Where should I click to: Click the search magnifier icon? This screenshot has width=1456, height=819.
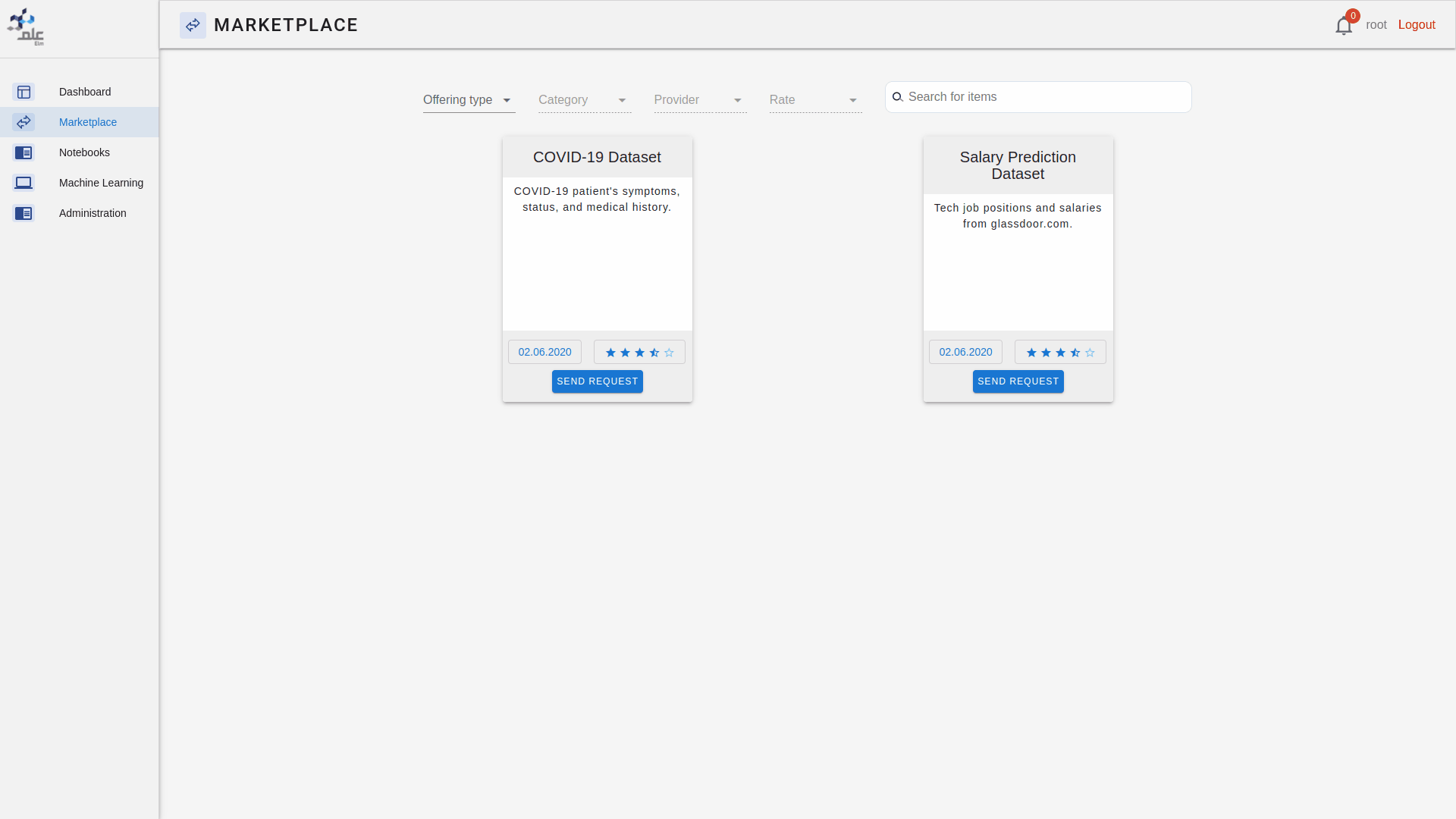pos(897,97)
